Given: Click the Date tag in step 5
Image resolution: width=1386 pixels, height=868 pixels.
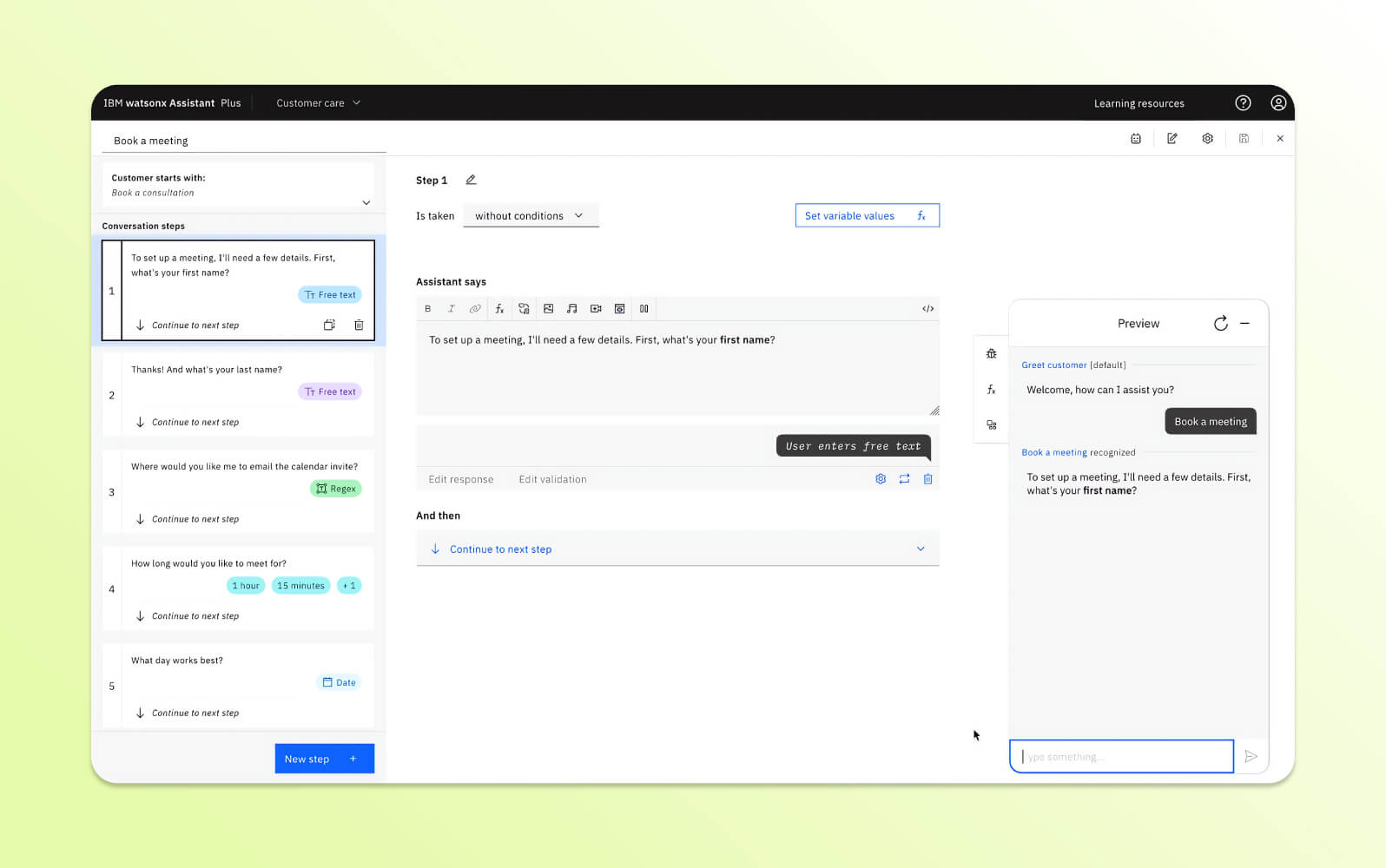Looking at the screenshot, I should click(x=339, y=682).
